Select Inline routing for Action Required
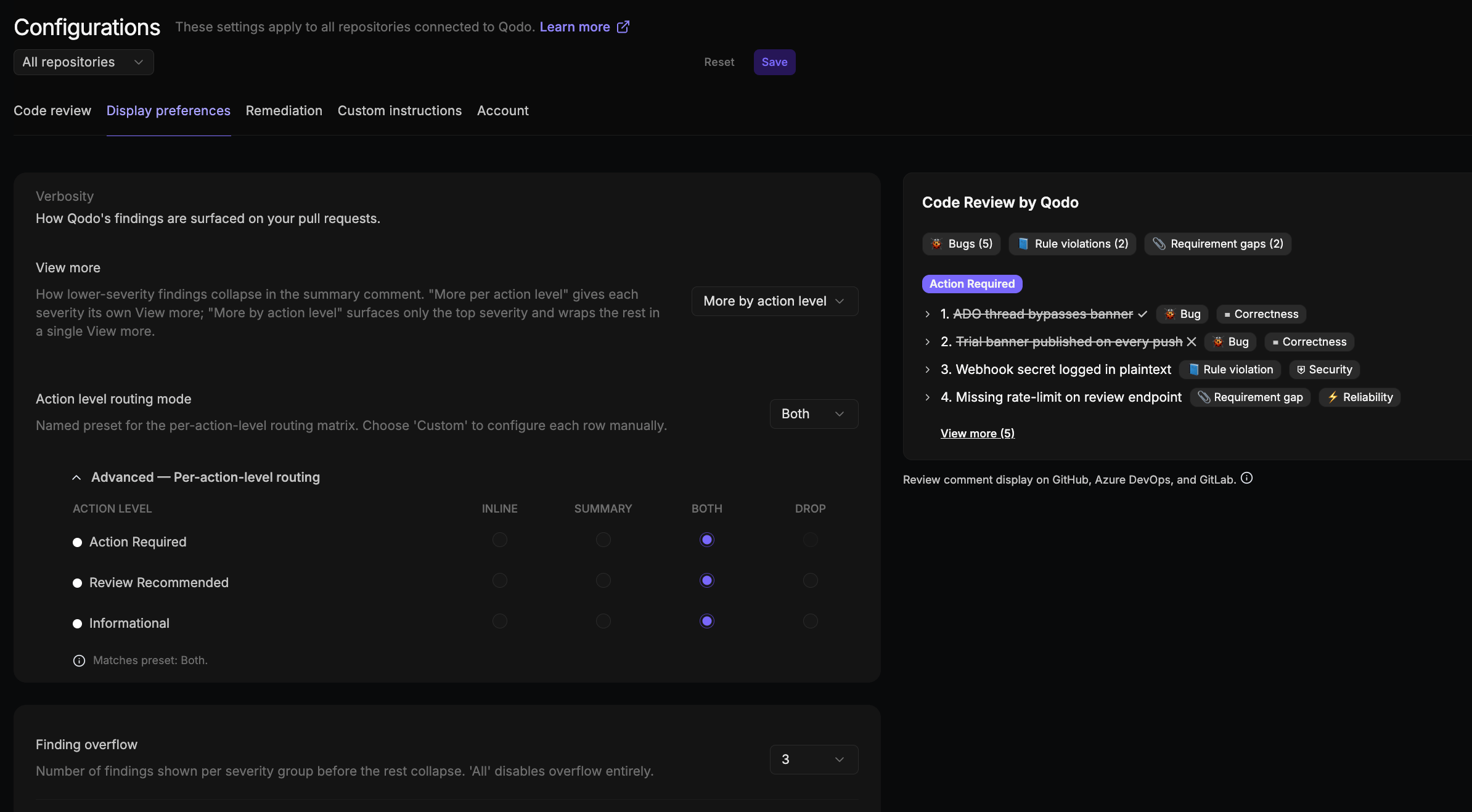The image size is (1472, 812). coord(500,540)
